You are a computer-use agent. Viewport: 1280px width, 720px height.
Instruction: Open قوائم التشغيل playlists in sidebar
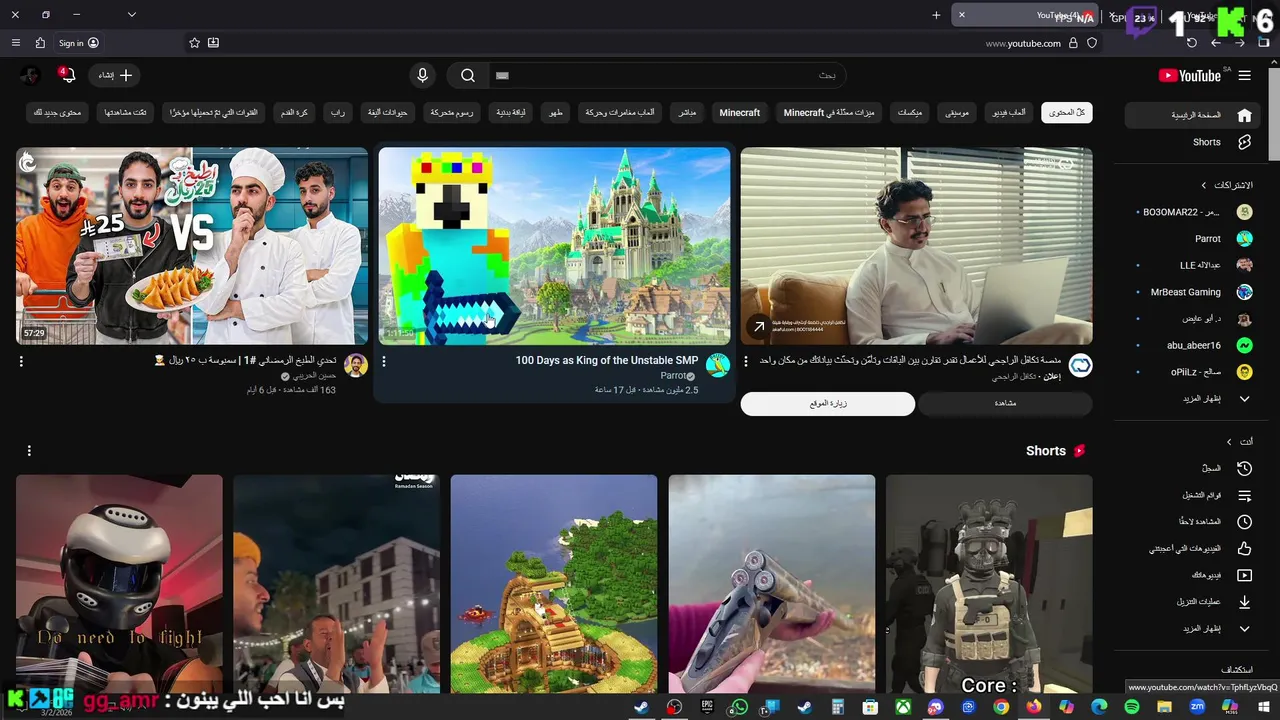(x=1190, y=495)
